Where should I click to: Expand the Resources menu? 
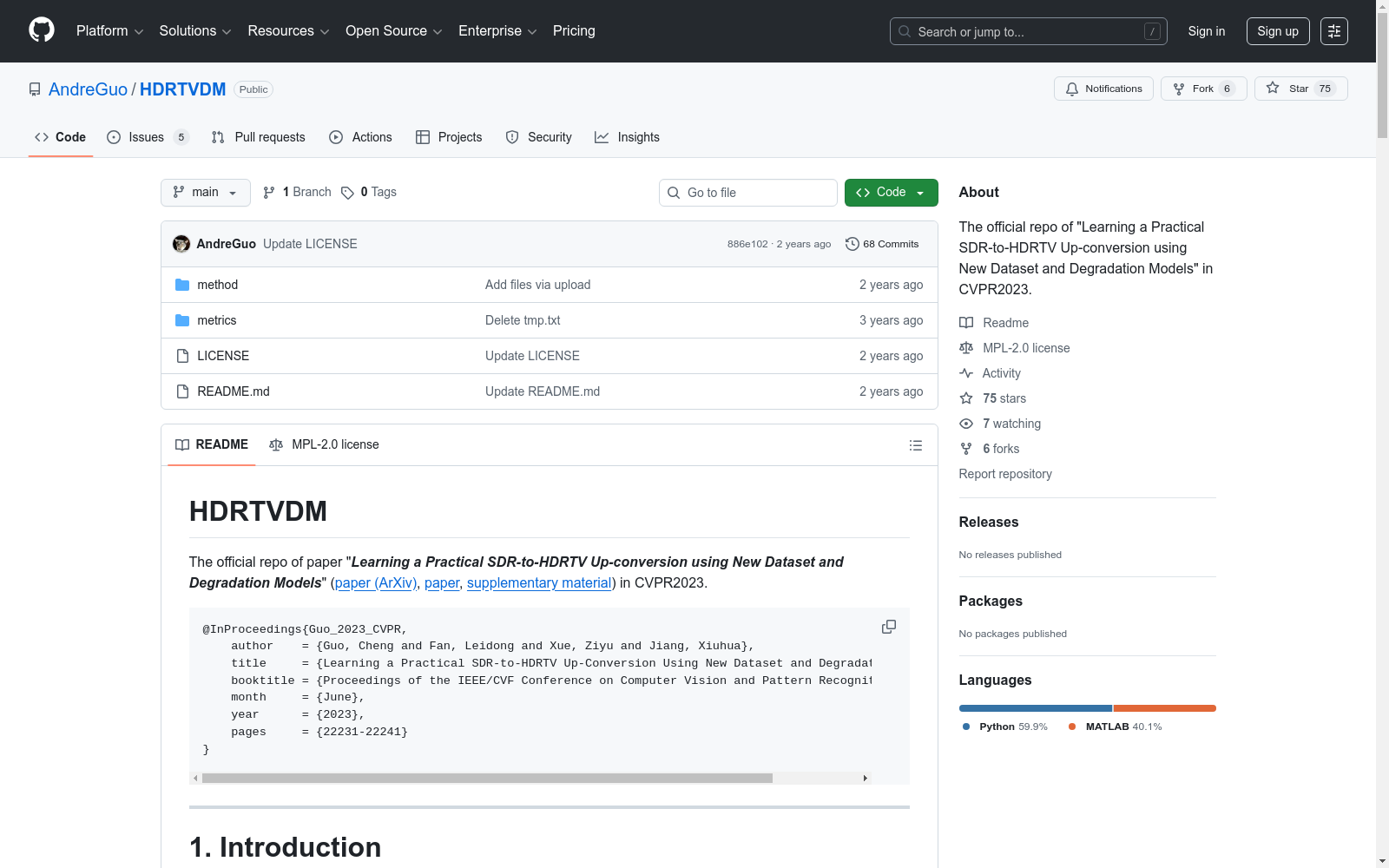(288, 31)
